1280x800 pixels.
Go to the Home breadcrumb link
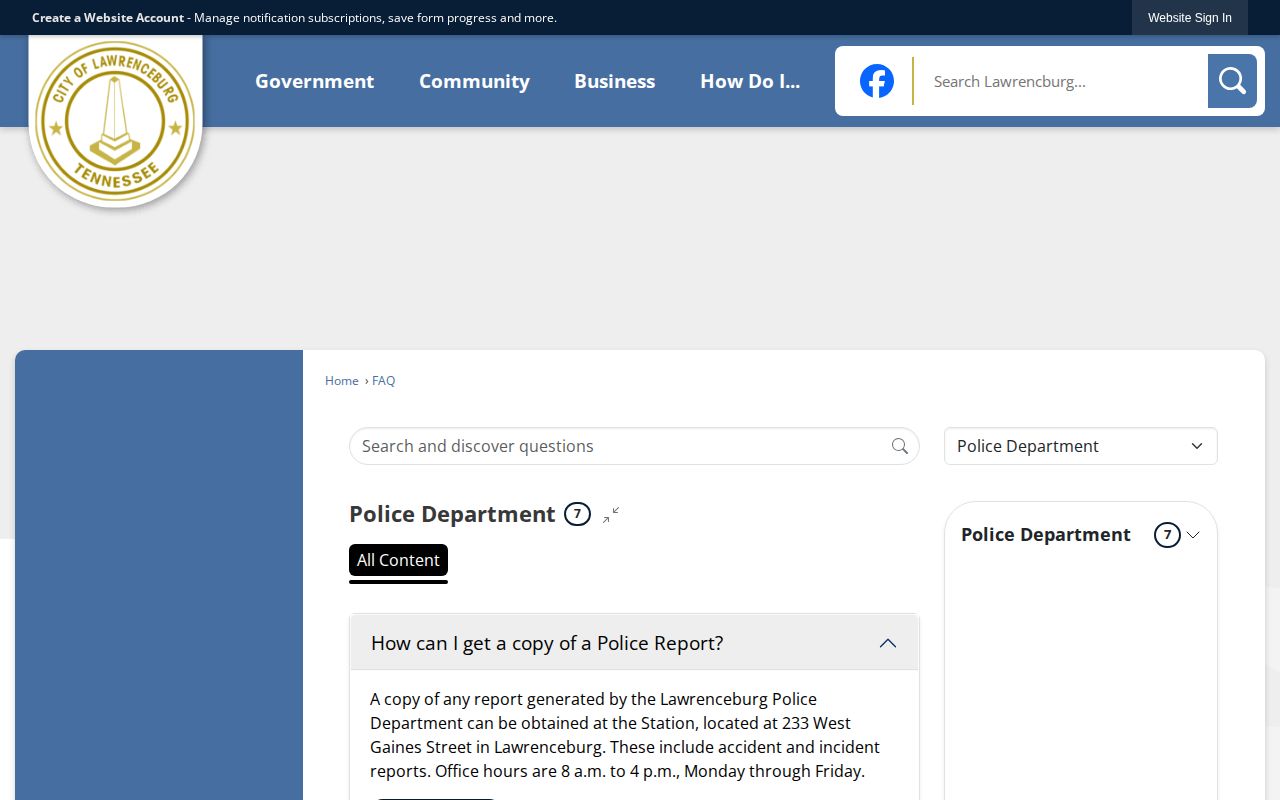[342, 381]
